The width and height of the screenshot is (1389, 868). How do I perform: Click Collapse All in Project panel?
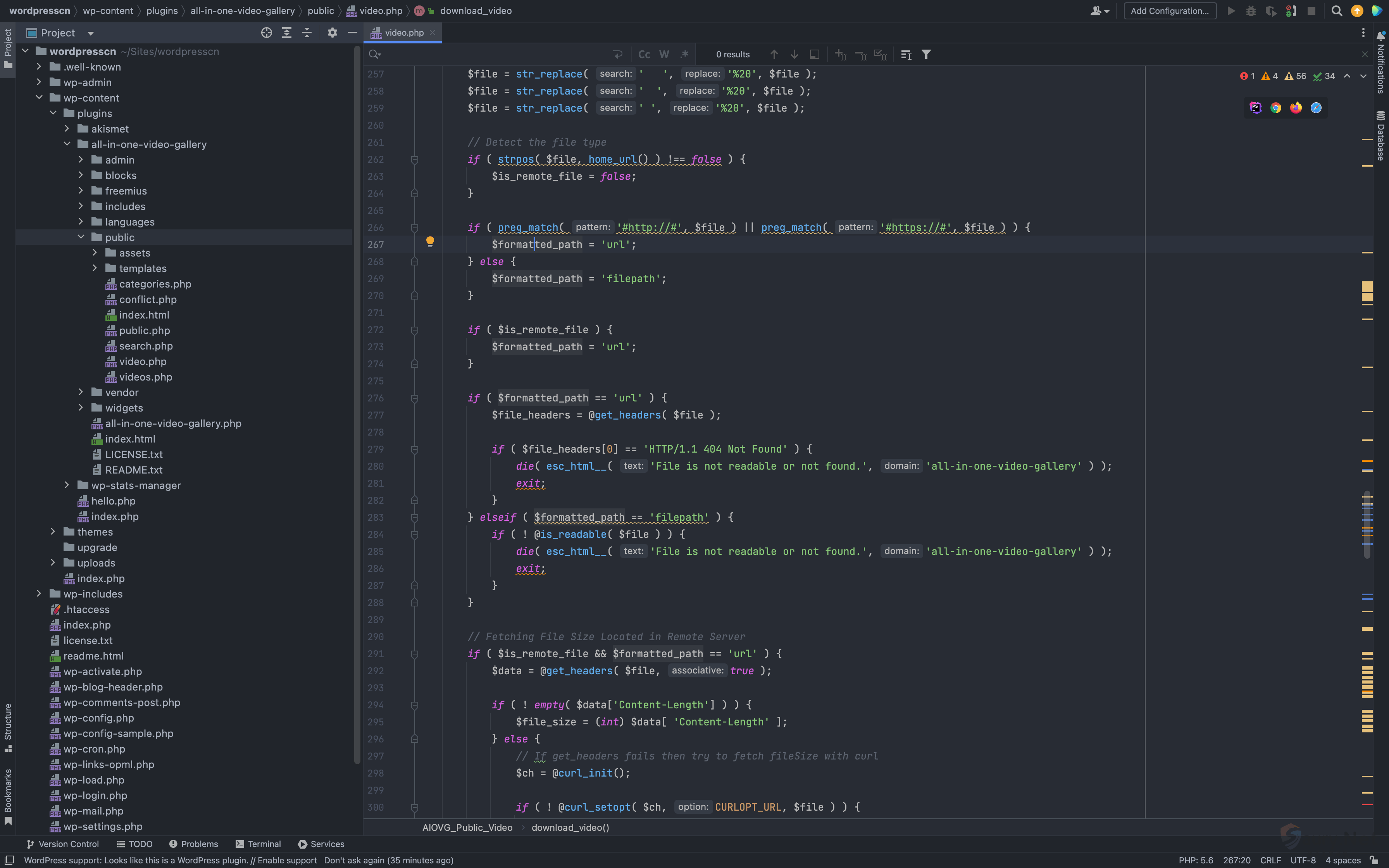(x=307, y=33)
